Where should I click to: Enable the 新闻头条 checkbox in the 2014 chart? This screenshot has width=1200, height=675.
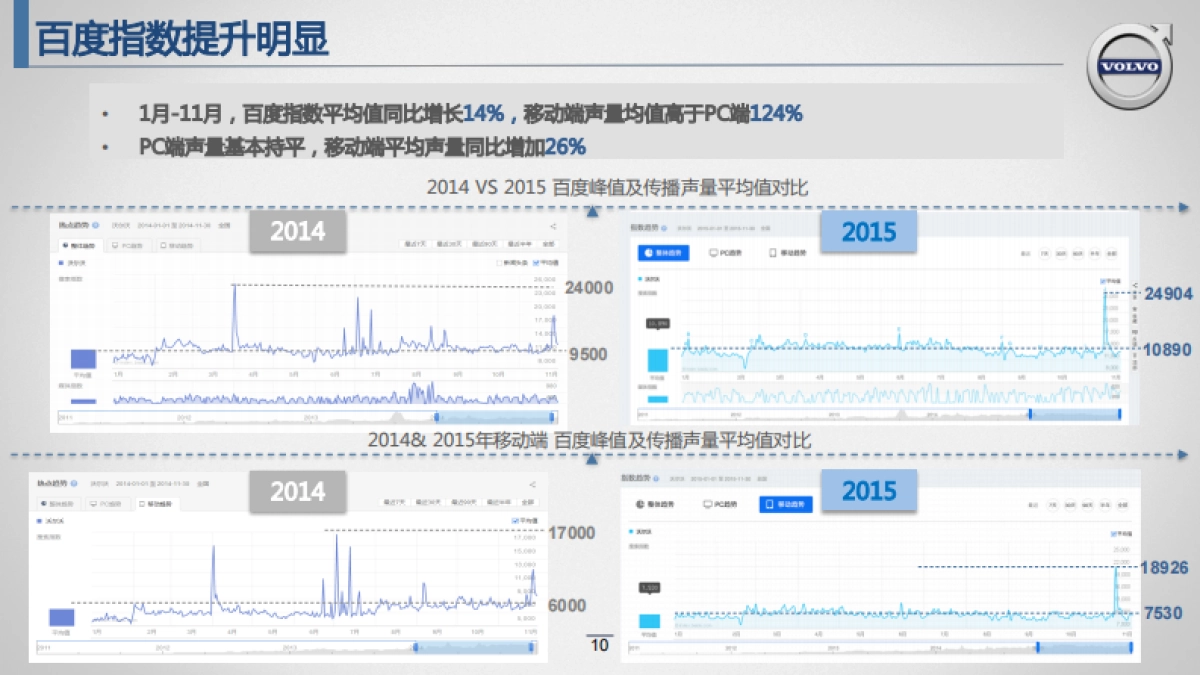[499, 263]
